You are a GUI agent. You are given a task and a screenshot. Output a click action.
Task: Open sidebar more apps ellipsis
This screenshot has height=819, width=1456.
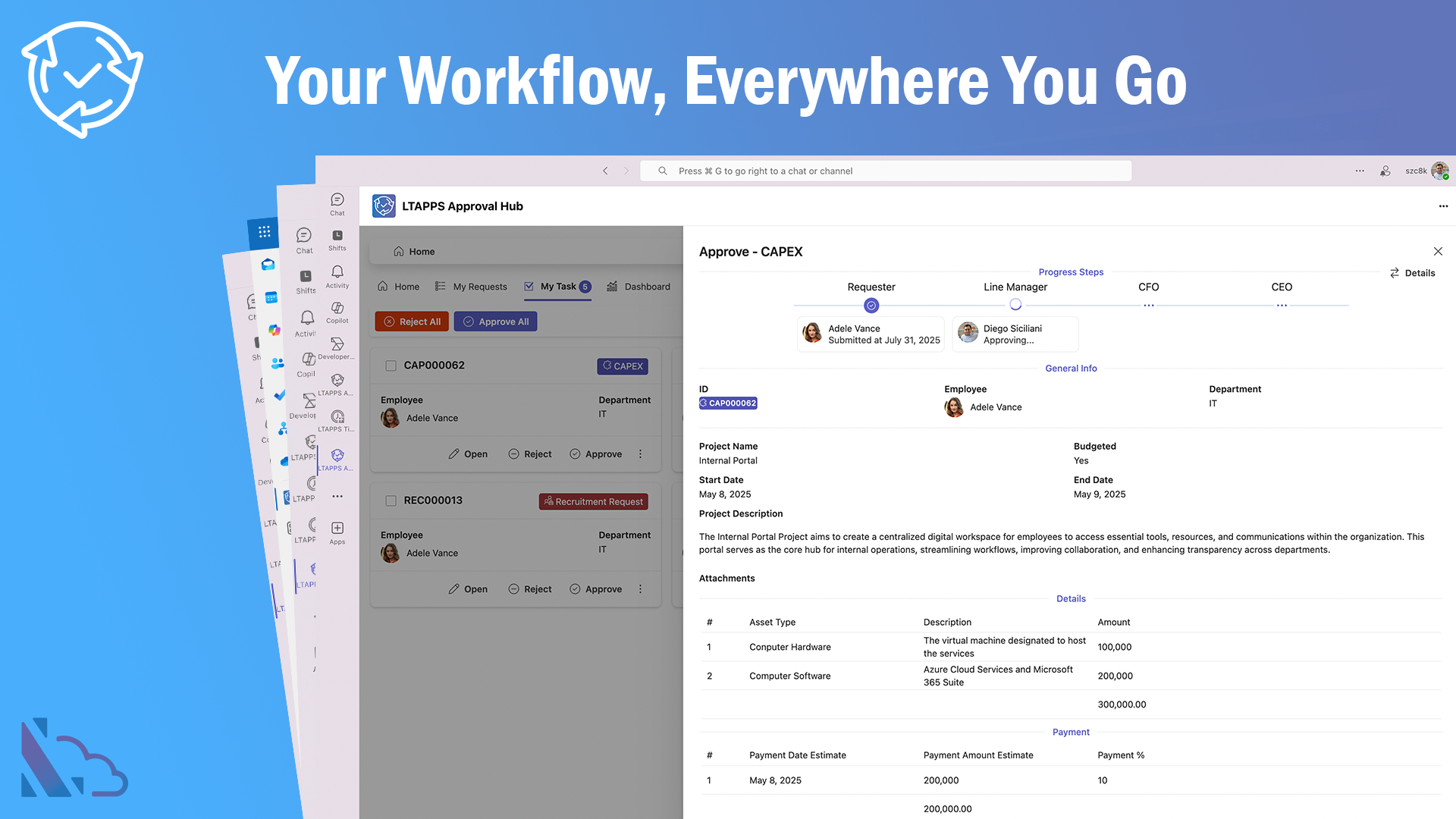pos(337,497)
